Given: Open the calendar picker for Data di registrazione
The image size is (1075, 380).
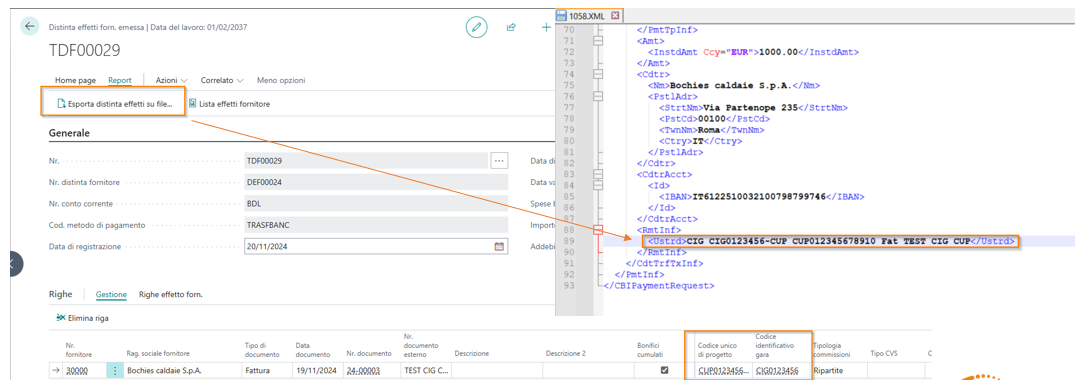Looking at the screenshot, I should coord(499,246).
